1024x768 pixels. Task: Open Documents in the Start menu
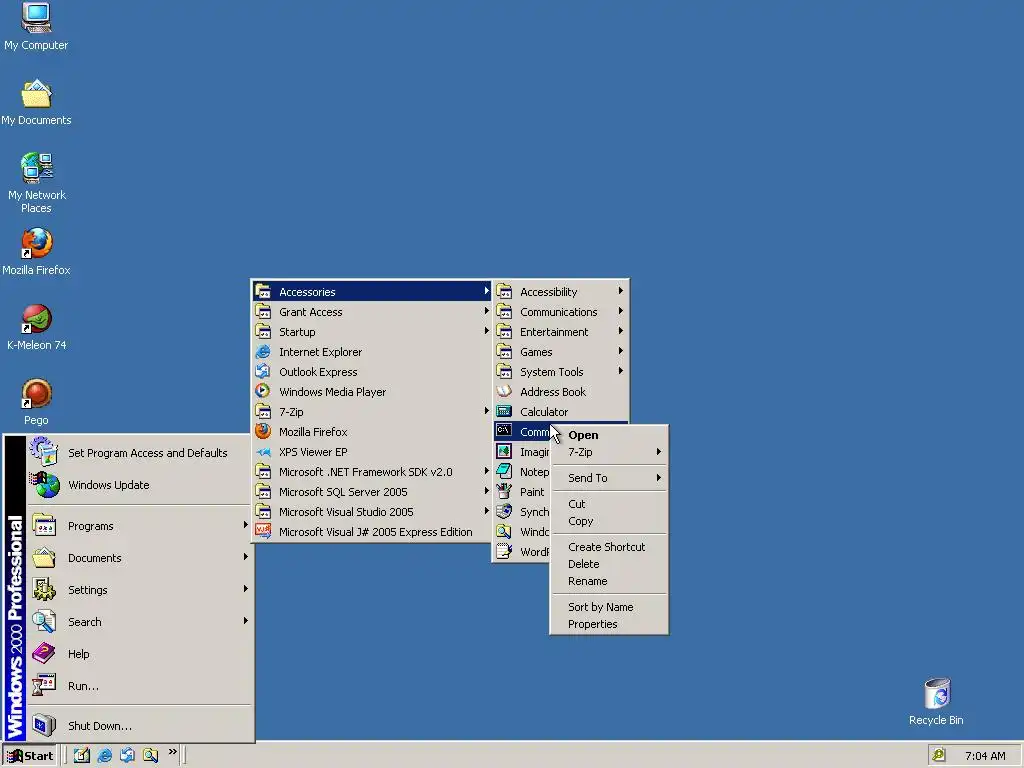point(140,558)
